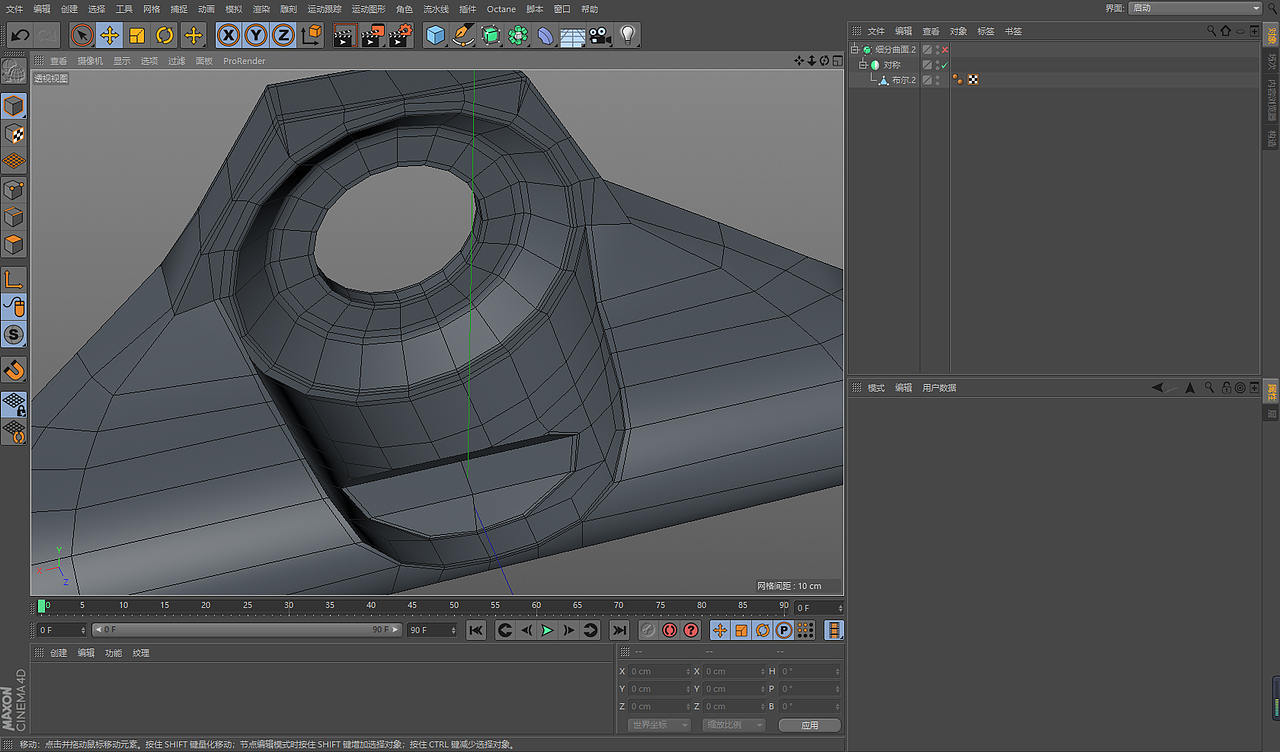Viewport: 1280px width, 752px height.
Task: Add a Cube using the cube toolbar icon
Action: (435, 35)
